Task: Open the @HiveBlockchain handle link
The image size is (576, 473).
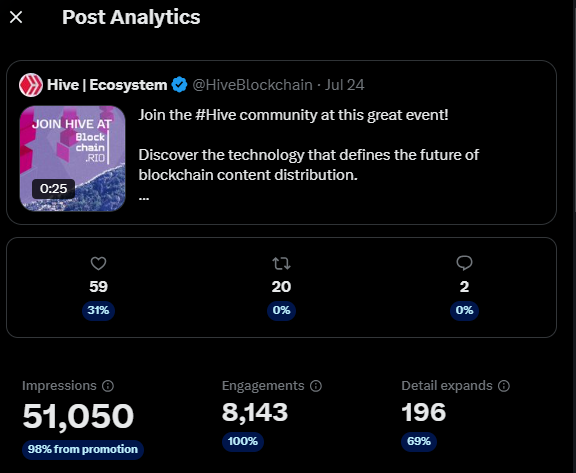Action: (x=252, y=85)
